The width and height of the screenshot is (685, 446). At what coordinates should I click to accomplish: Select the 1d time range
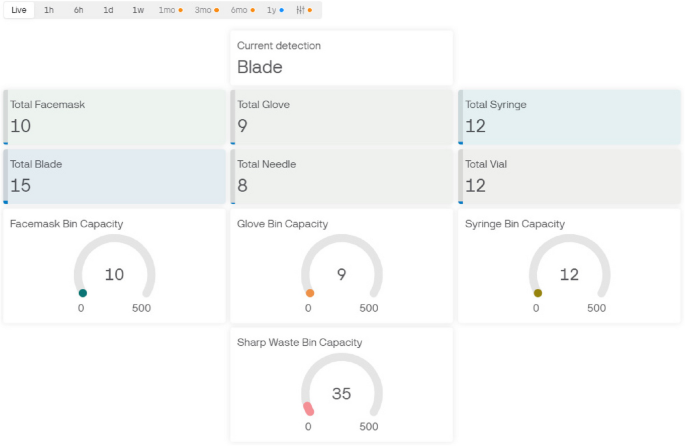point(108,10)
